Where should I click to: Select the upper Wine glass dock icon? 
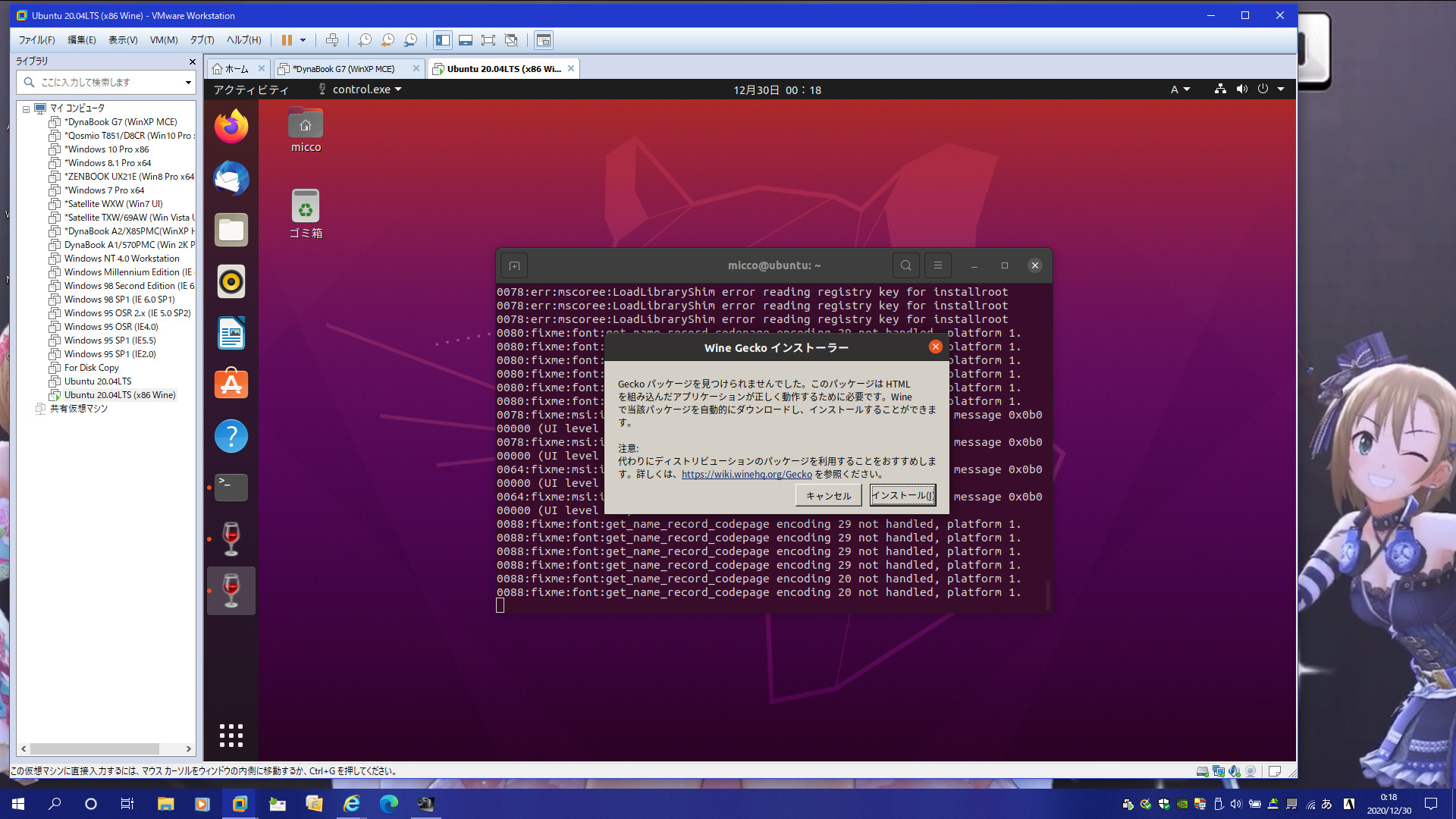click(231, 539)
